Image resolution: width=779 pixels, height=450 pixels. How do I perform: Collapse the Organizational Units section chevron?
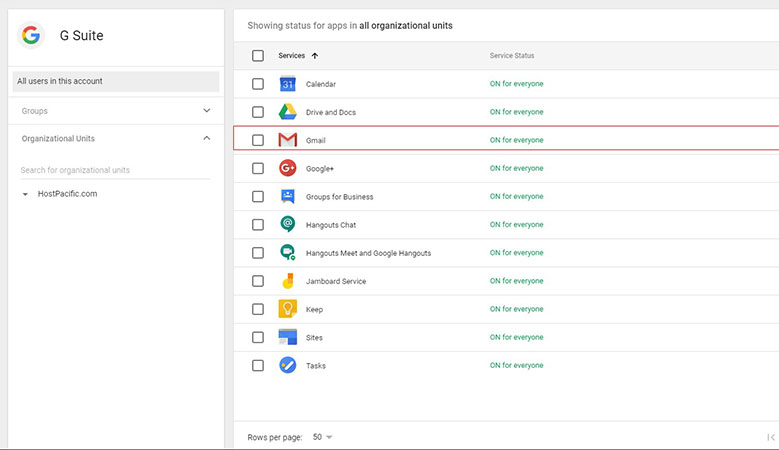pyautogui.click(x=207, y=138)
